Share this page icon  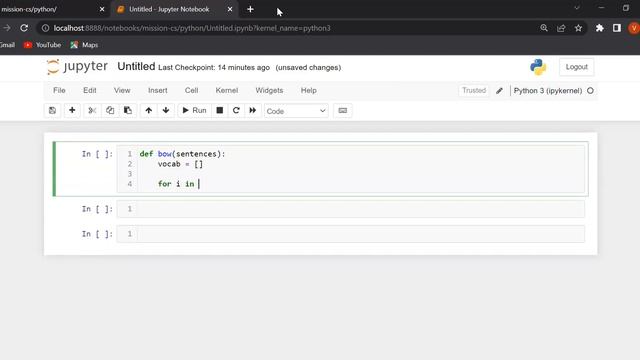click(x=561, y=28)
